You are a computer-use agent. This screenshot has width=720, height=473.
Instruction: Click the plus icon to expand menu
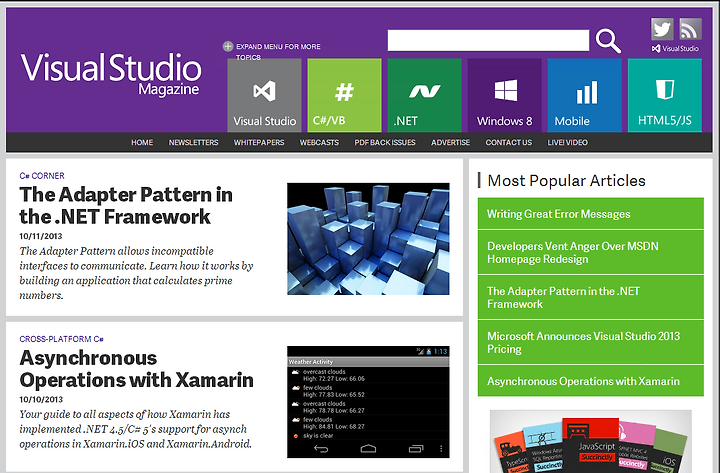tap(228, 46)
